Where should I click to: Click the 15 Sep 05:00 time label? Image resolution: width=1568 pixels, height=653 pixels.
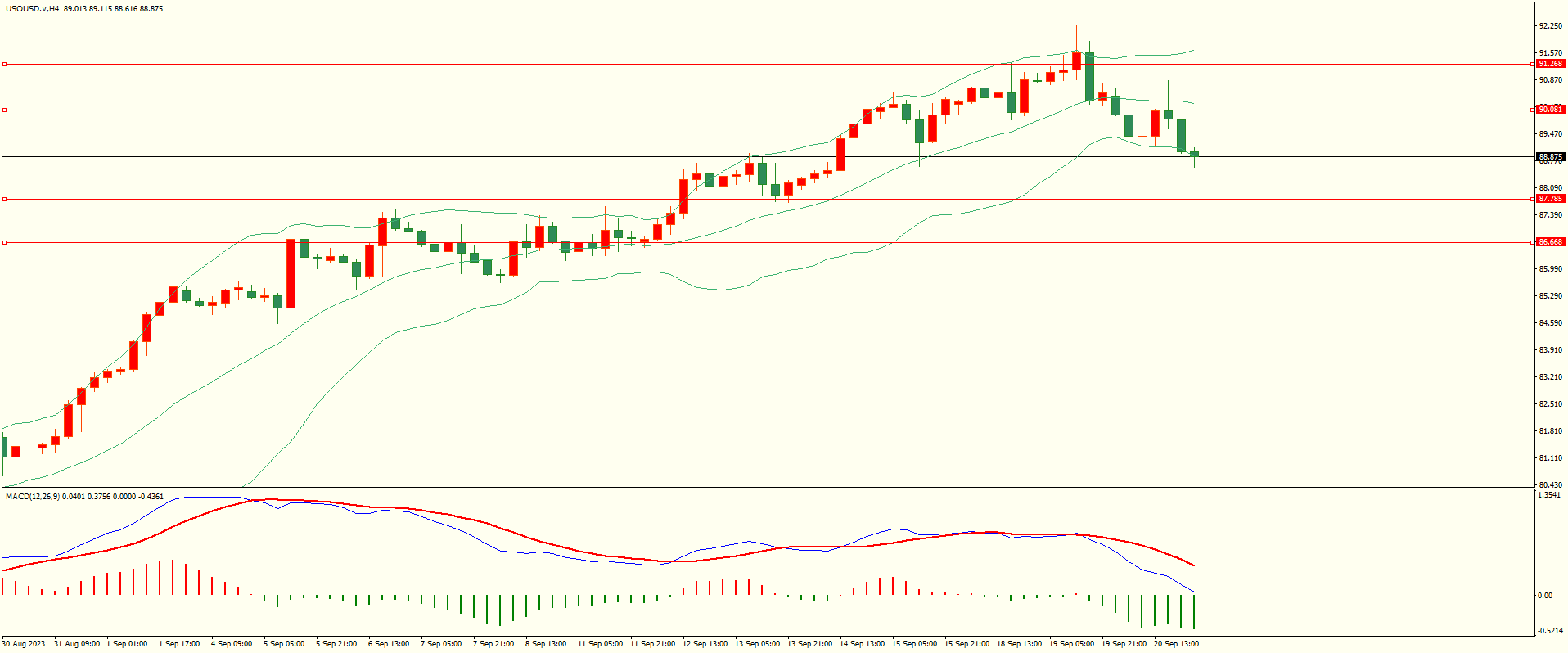915,644
